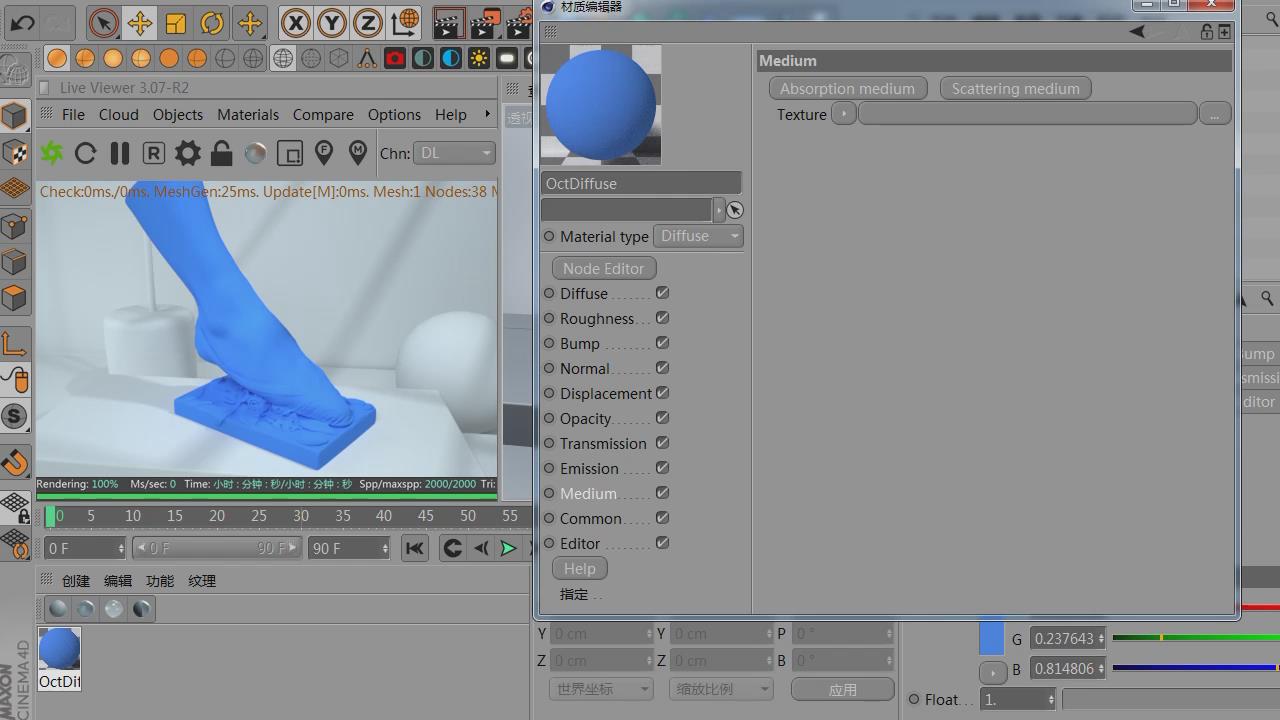Restart render with the circular arrow icon
Viewport: 1280px width, 720px height.
(85, 153)
